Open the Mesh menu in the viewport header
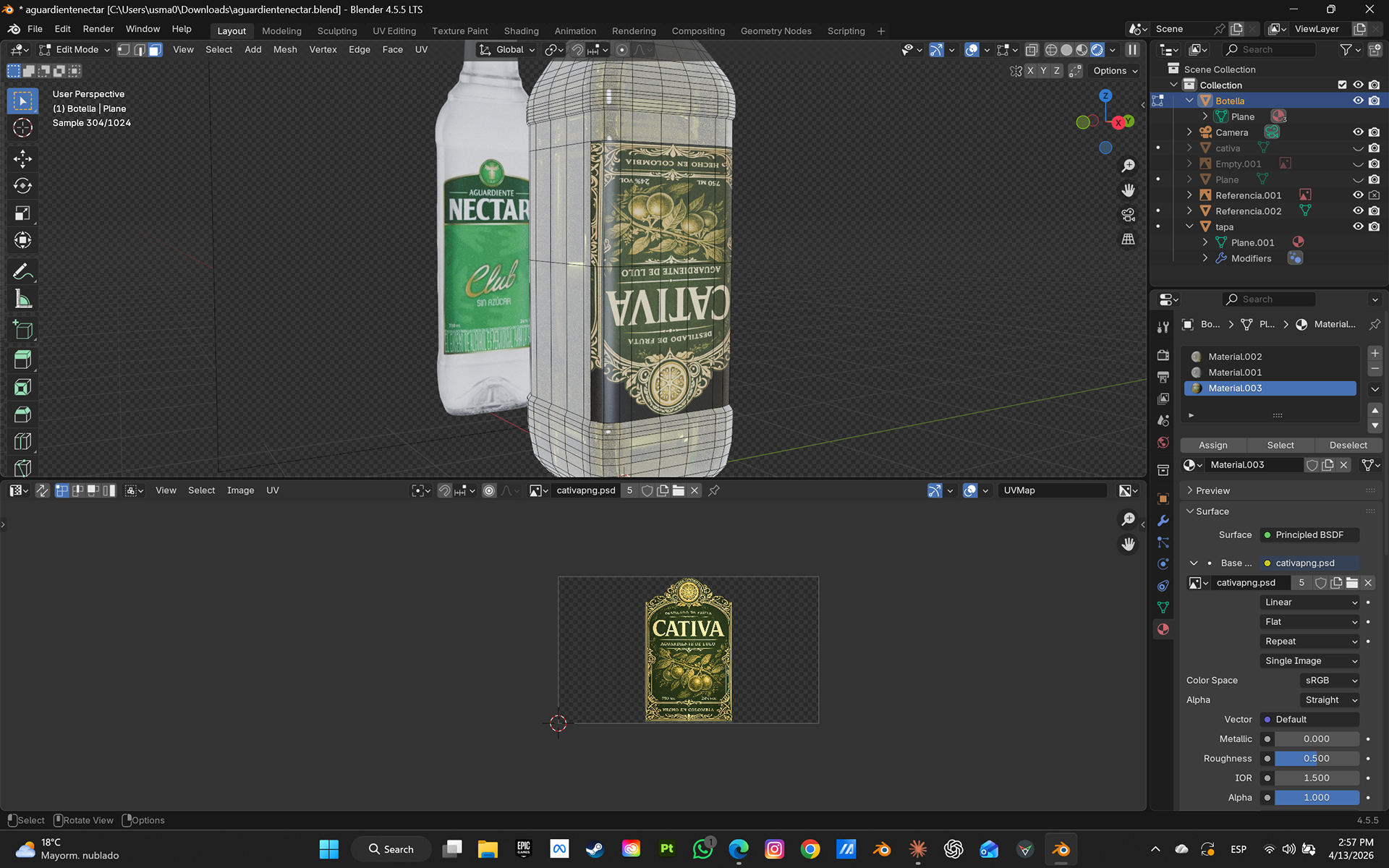Image resolution: width=1389 pixels, height=868 pixels. [x=285, y=50]
